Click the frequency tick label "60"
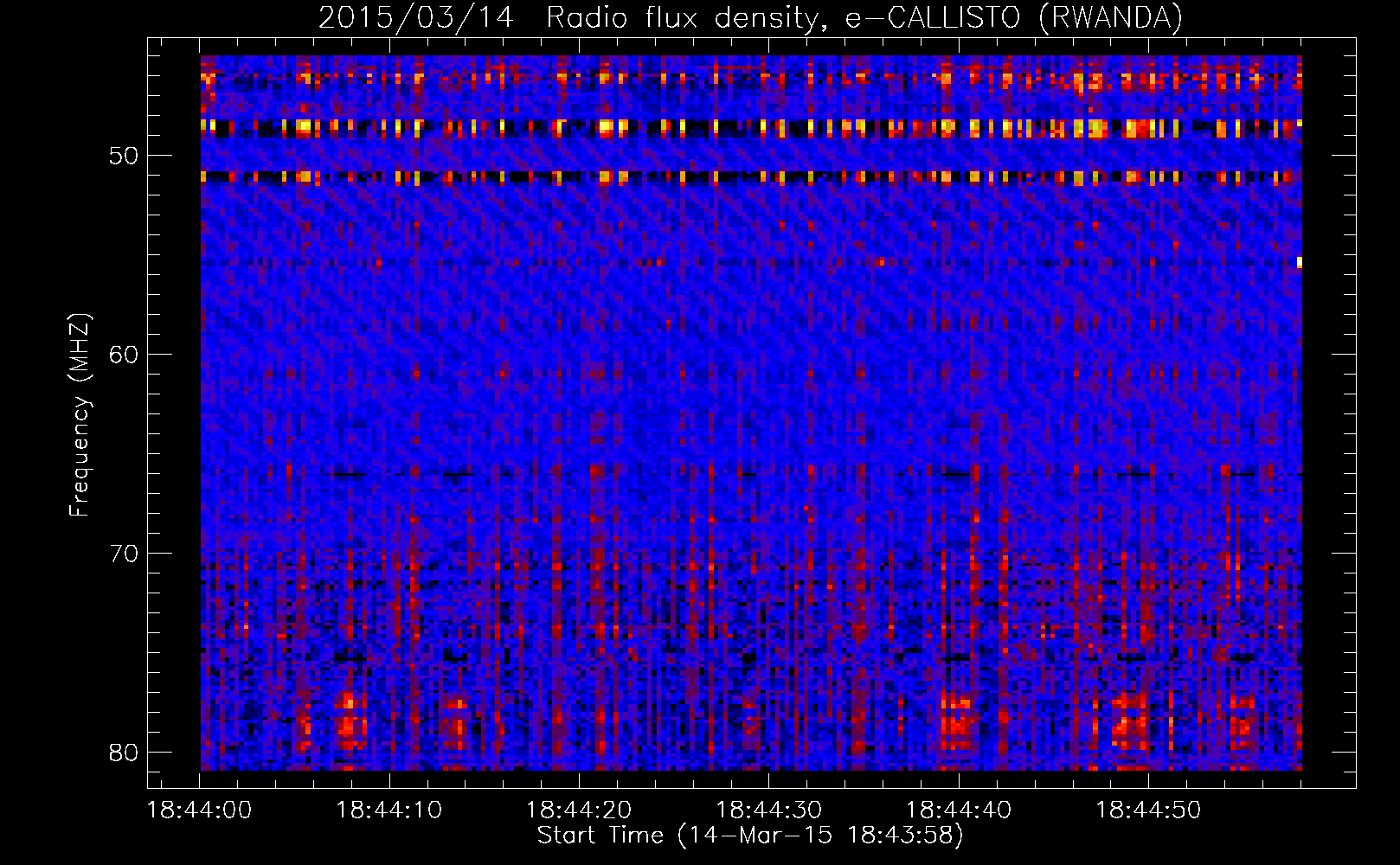The image size is (1400, 865). tap(124, 355)
